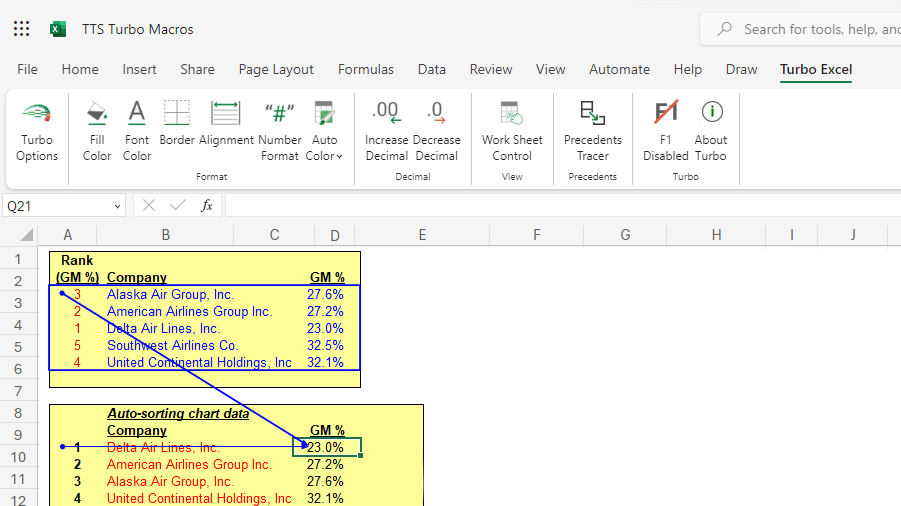Decrease Decimal places

[x=436, y=131]
